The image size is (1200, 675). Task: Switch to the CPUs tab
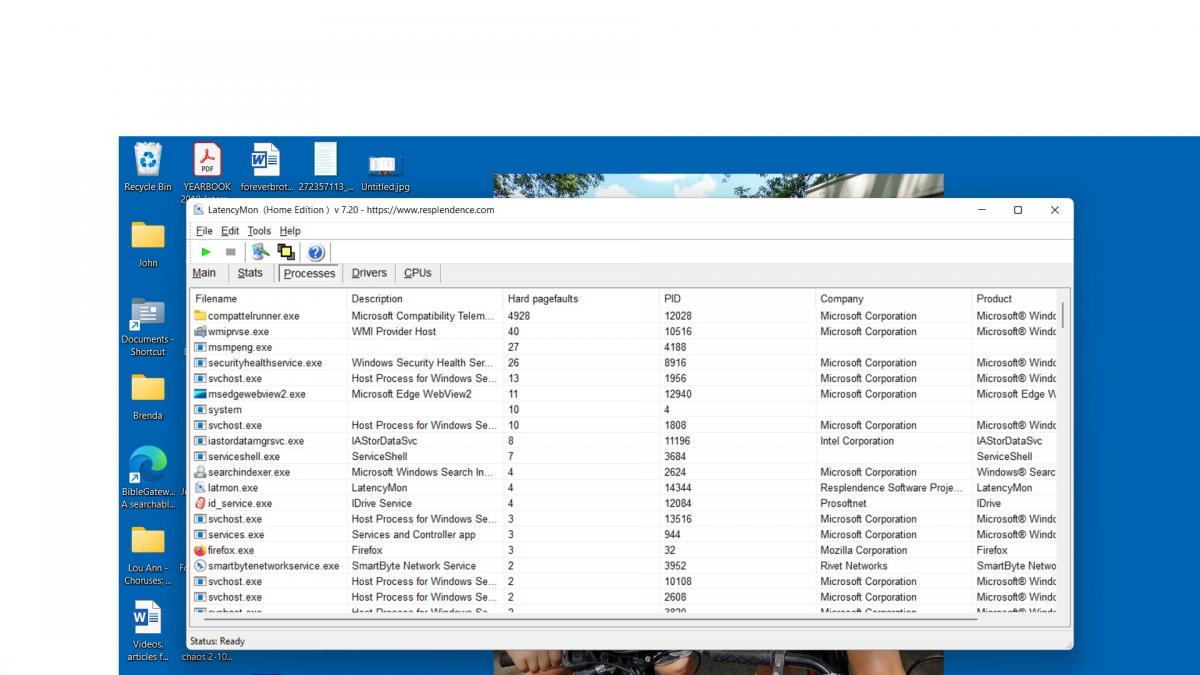pos(418,273)
